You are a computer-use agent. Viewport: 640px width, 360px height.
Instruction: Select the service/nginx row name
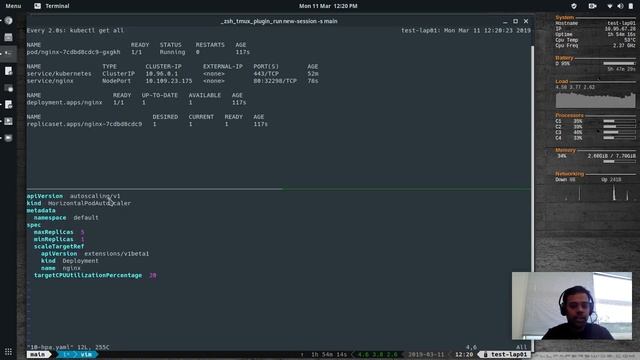[x=50, y=81]
